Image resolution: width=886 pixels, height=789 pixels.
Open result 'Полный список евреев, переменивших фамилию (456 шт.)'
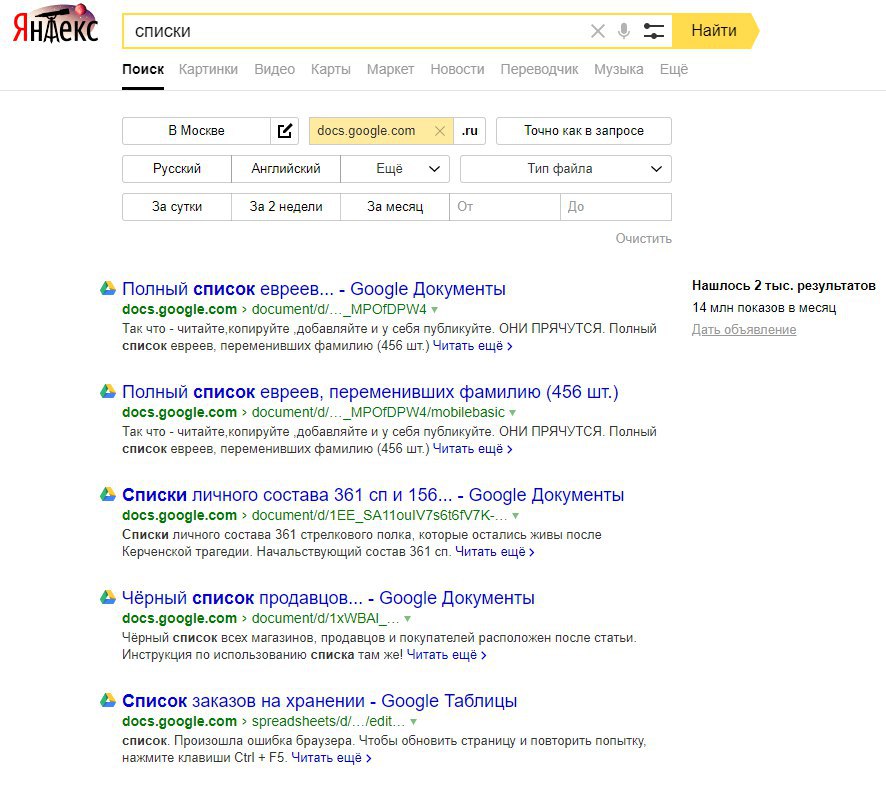(370, 392)
